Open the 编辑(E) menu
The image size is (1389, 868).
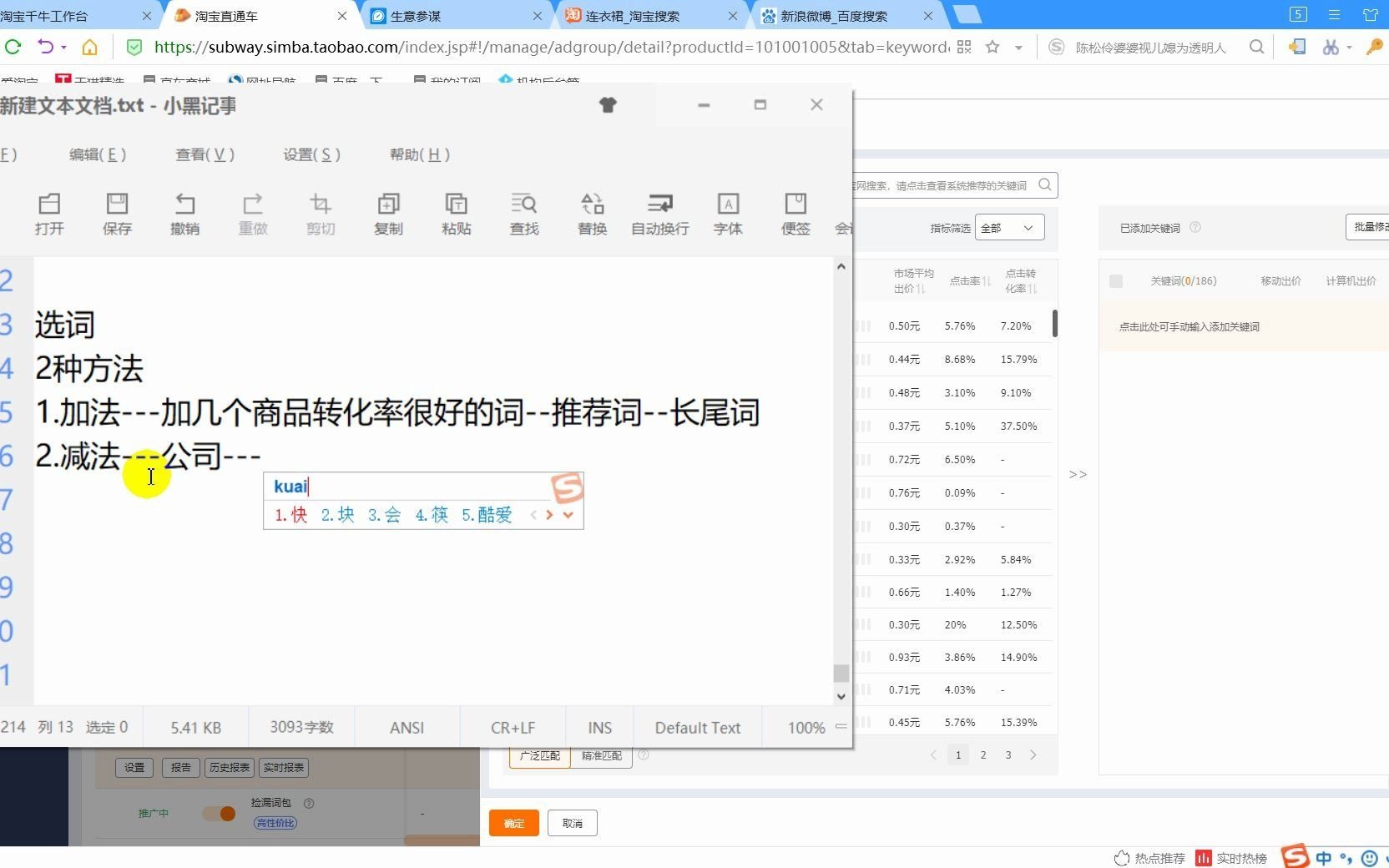click(x=98, y=154)
